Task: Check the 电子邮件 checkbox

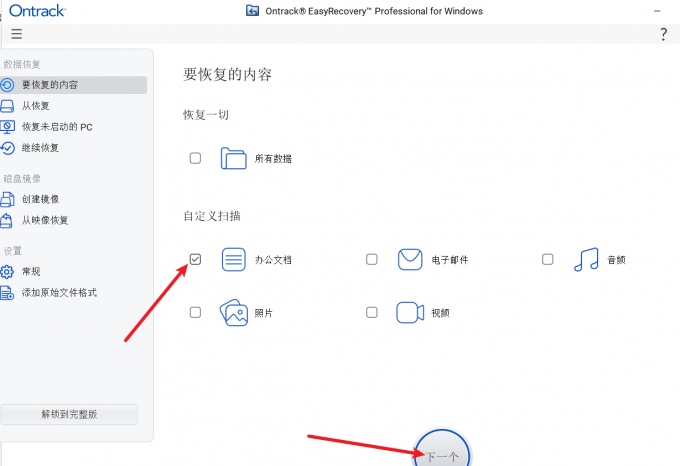Action: pos(372,259)
